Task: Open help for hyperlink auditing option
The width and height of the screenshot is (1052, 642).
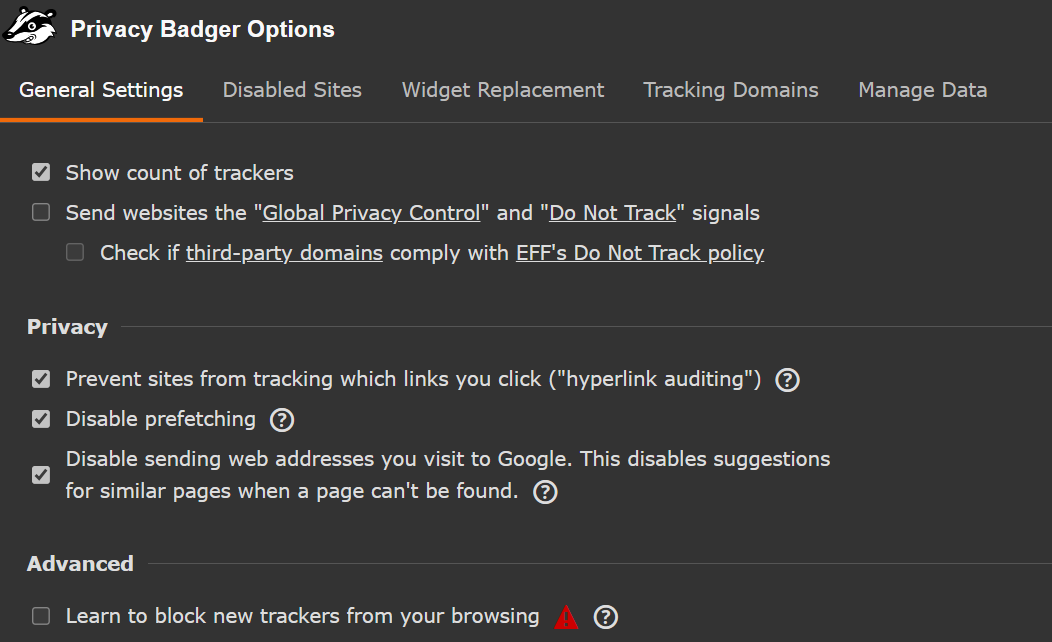Action: click(x=788, y=380)
